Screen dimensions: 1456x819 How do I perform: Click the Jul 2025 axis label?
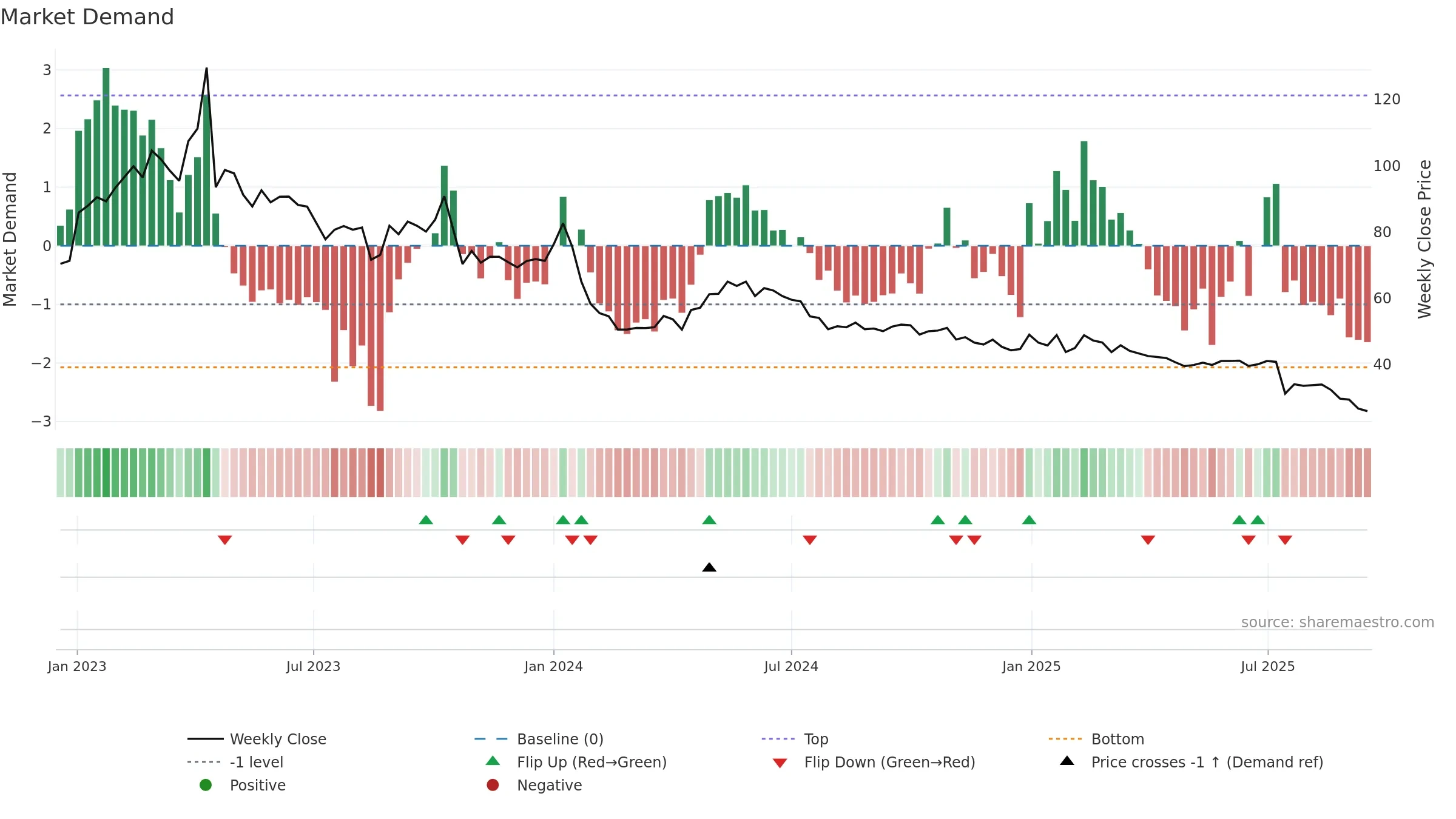point(1268,666)
